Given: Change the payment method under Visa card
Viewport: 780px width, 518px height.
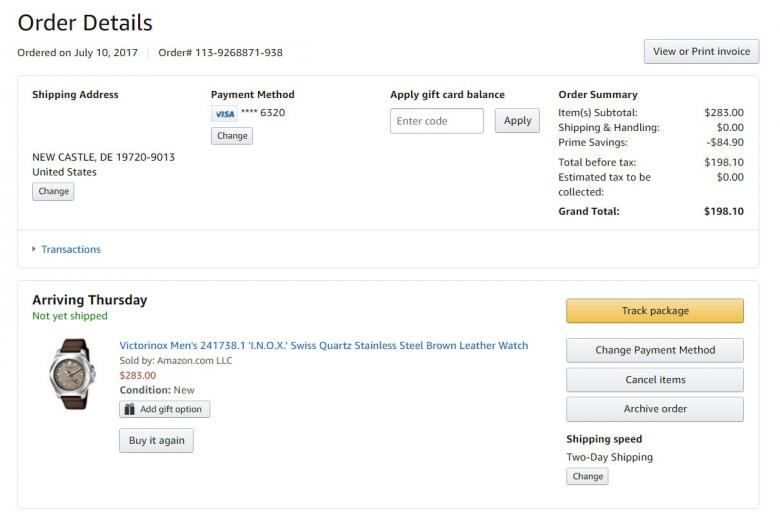Looking at the screenshot, I should pyautogui.click(x=231, y=136).
